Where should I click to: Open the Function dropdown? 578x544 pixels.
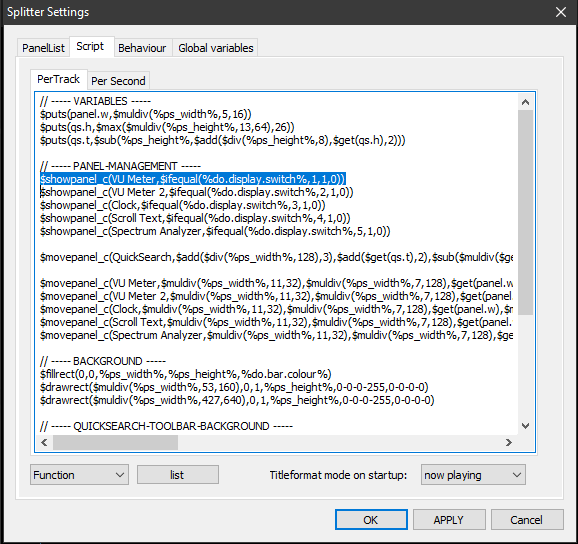79,475
